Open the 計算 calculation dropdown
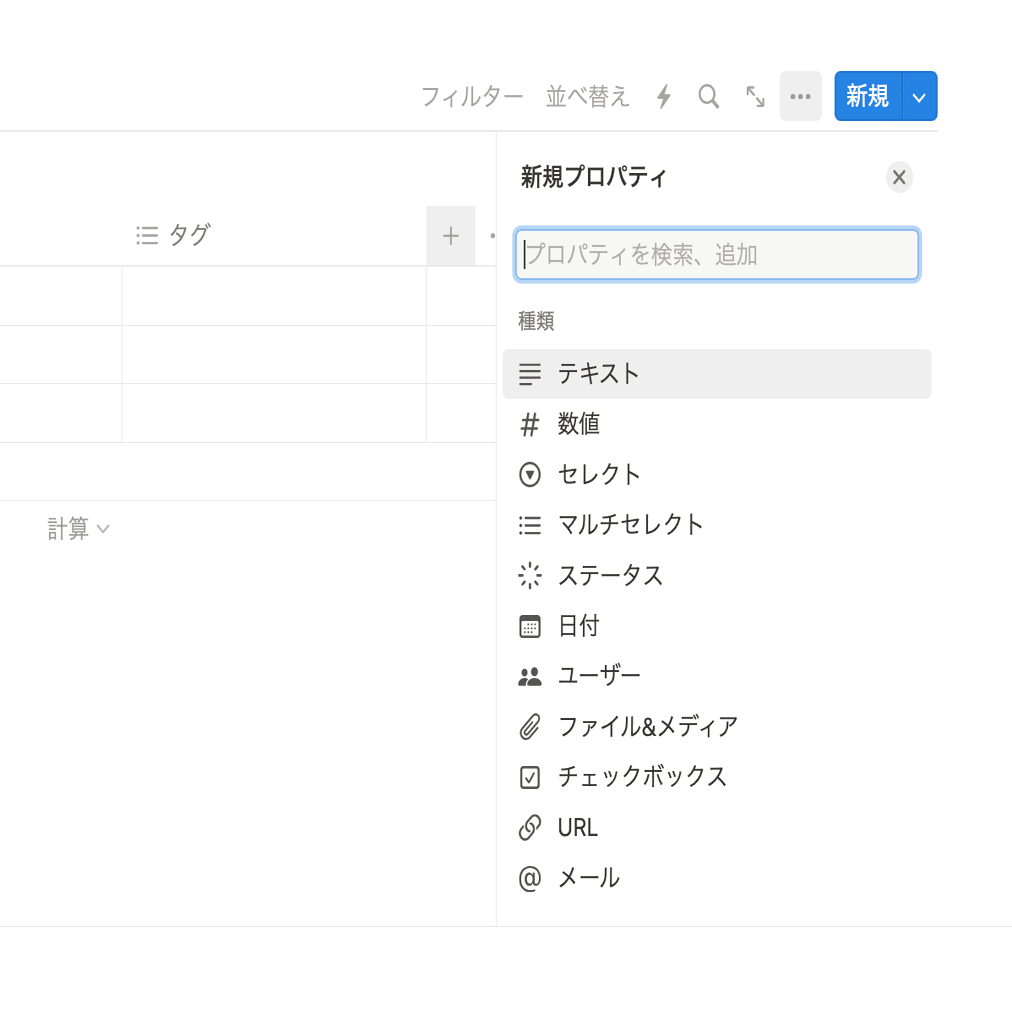This screenshot has height=1012, width=1012. point(78,529)
